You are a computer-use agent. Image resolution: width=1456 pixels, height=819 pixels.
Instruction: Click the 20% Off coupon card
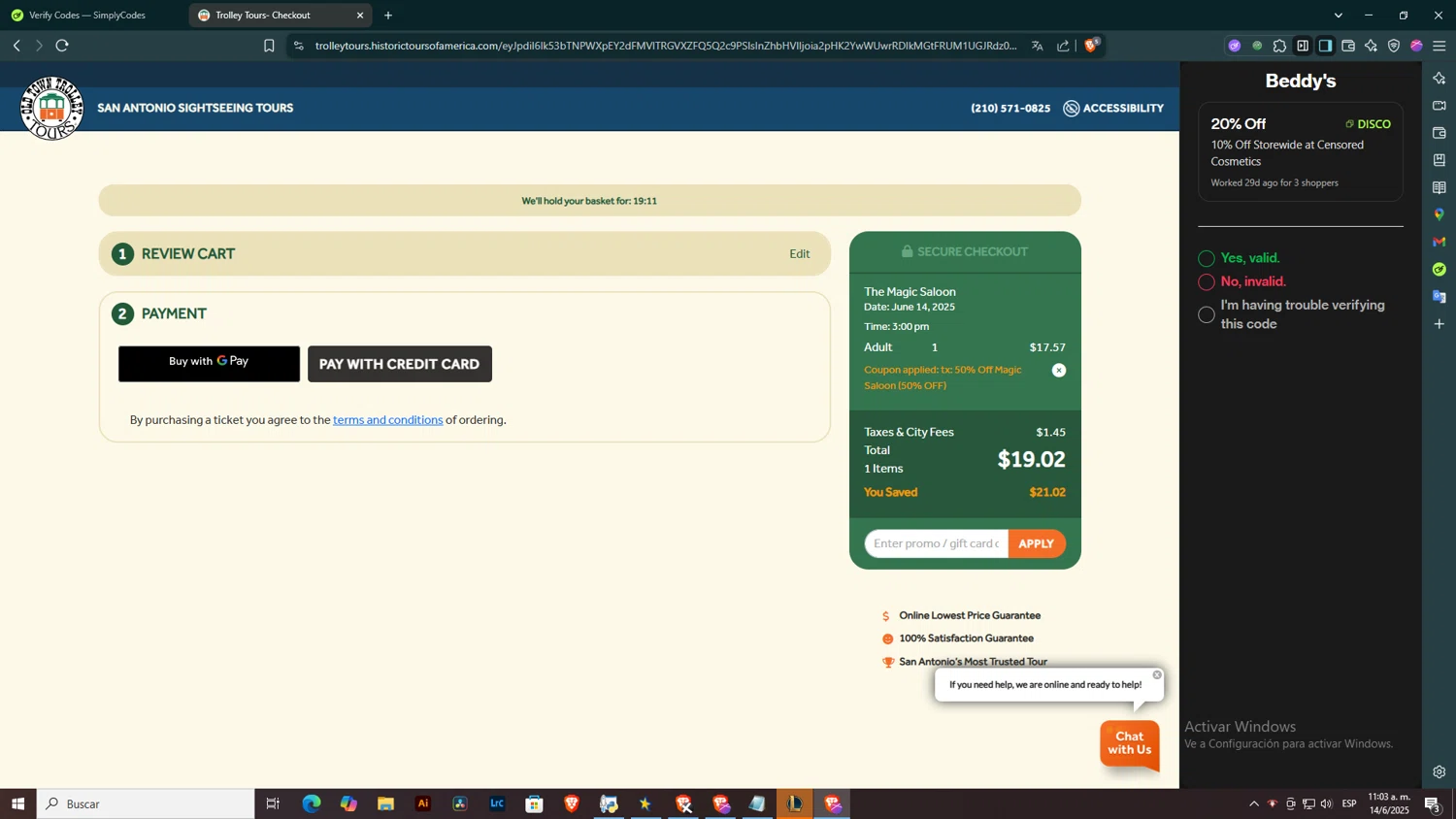(1301, 152)
